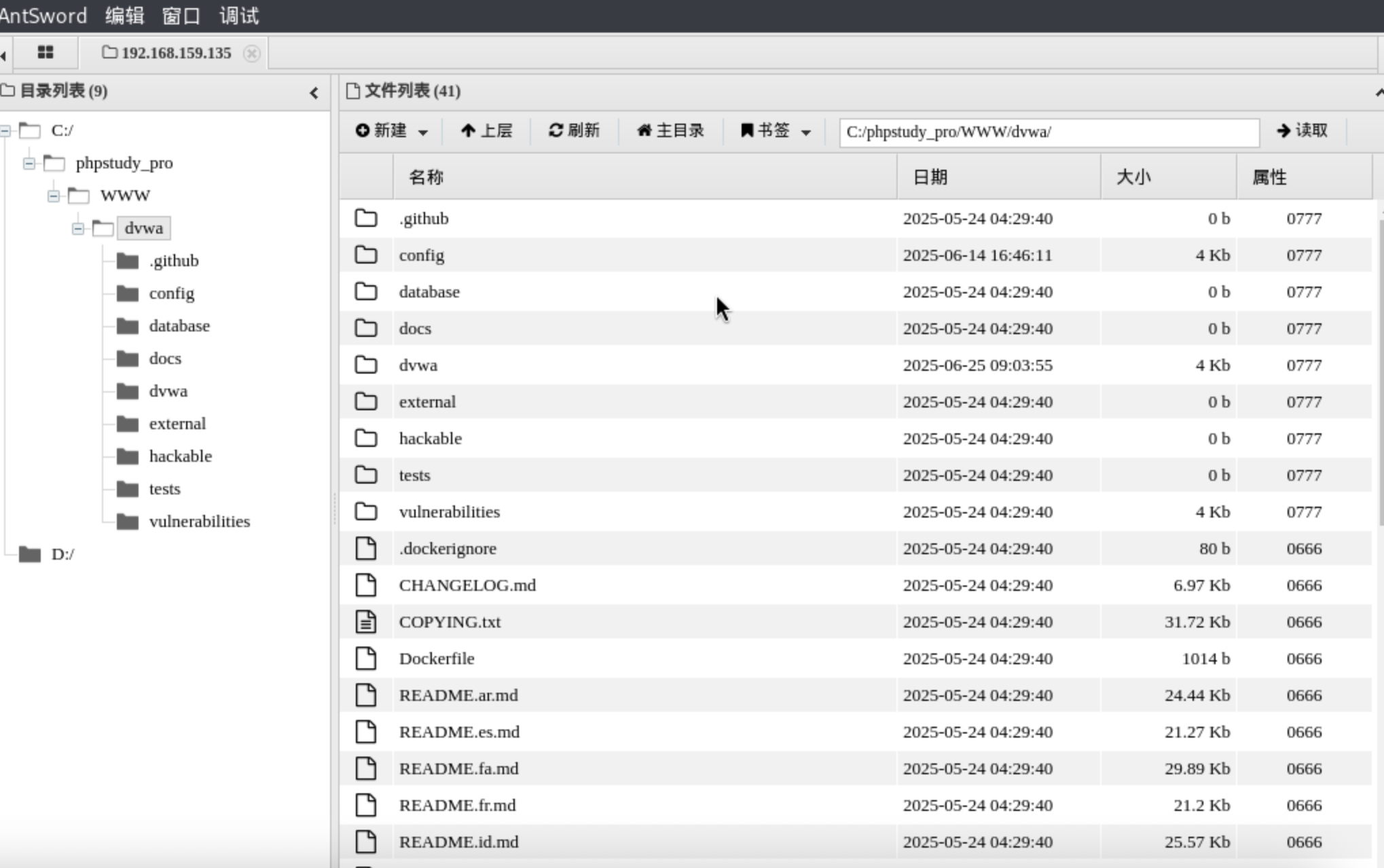Image resolution: width=1384 pixels, height=868 pixels.
Task: Select phpstudy_pro in the directory tree
Action: click(124, 163)
